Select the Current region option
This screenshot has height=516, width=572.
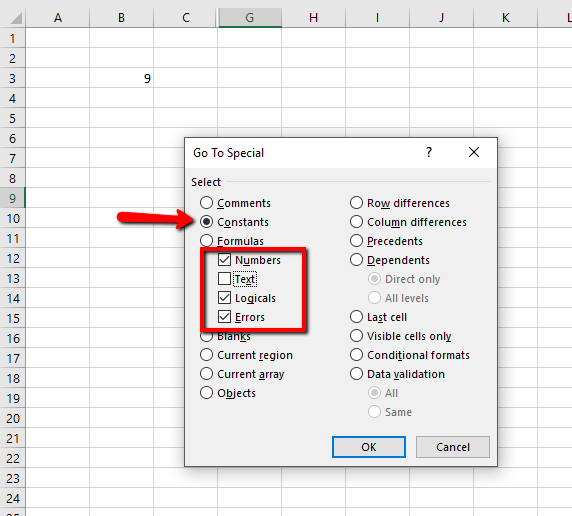pyautogui.click(x=206, y=354)
